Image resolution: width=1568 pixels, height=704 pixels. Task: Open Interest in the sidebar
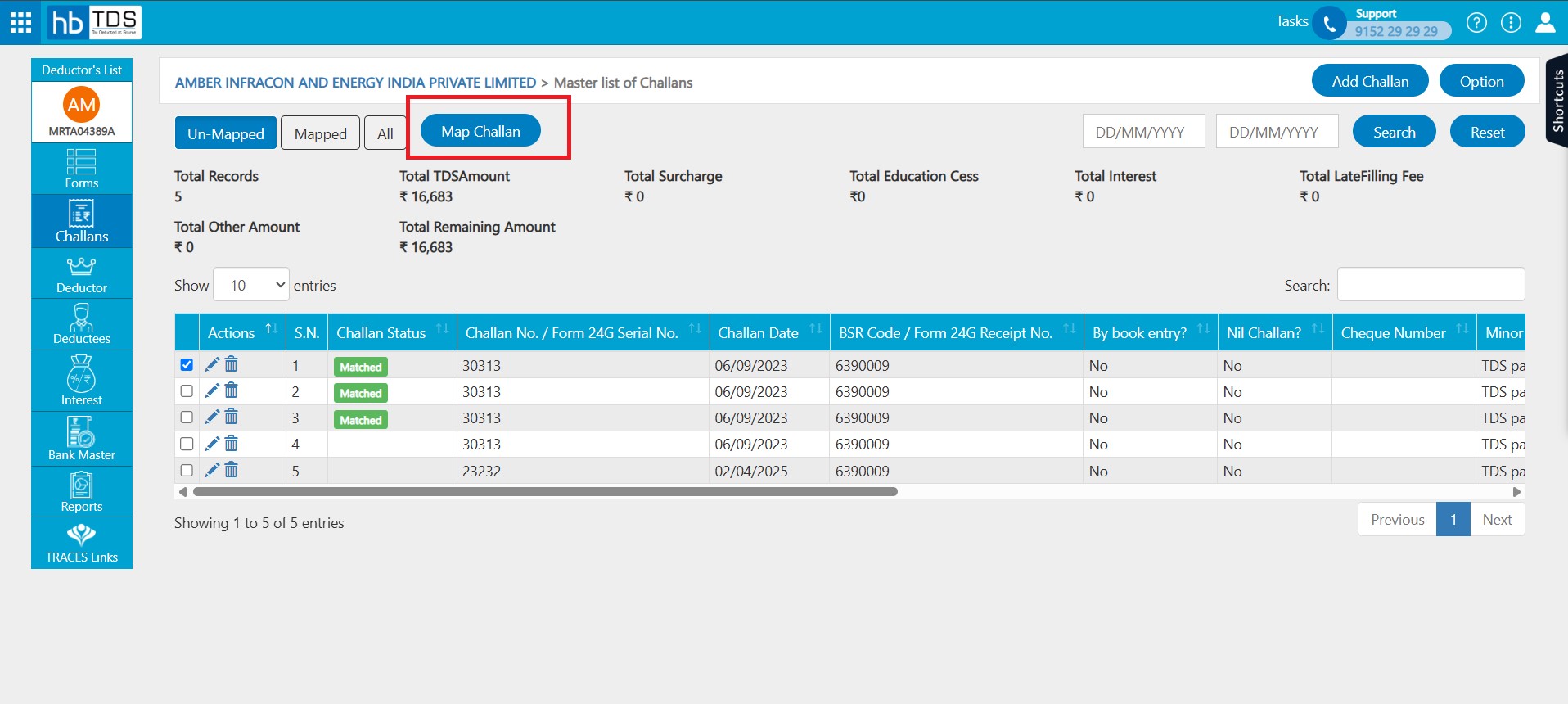click(82, 381)
